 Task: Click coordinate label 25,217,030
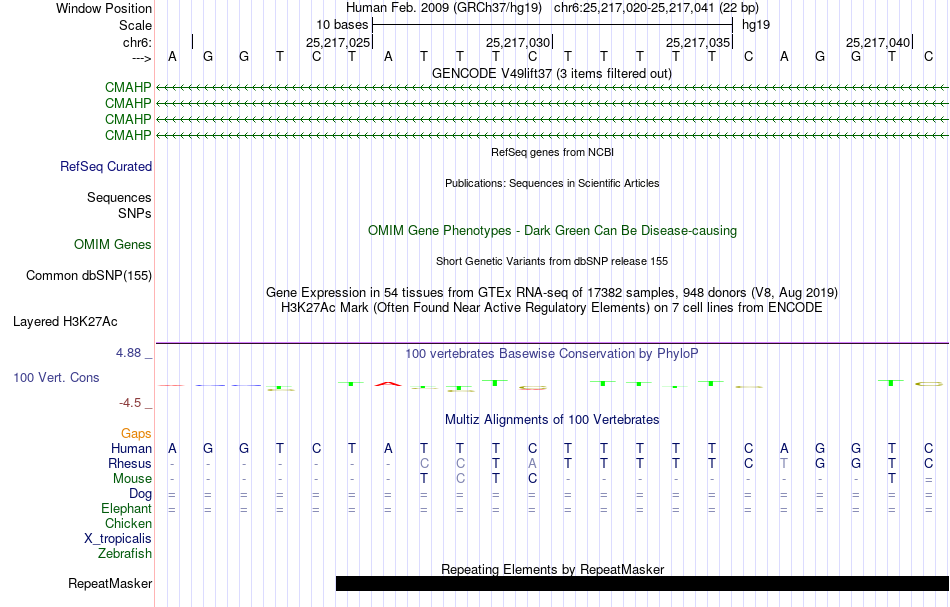[x=517, y=42]
